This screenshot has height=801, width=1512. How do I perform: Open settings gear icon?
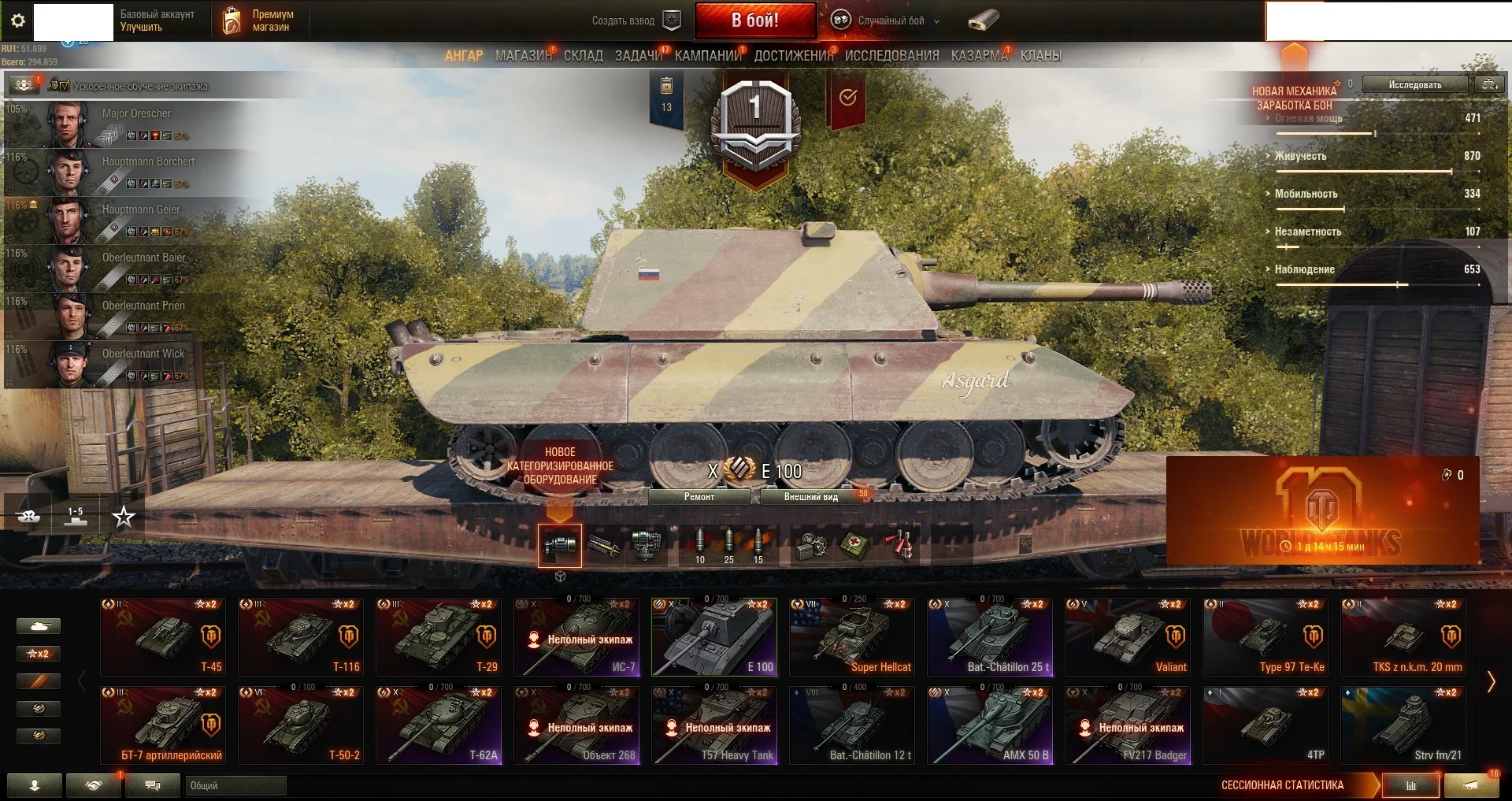pyautogui.click(x=17, y=20)
